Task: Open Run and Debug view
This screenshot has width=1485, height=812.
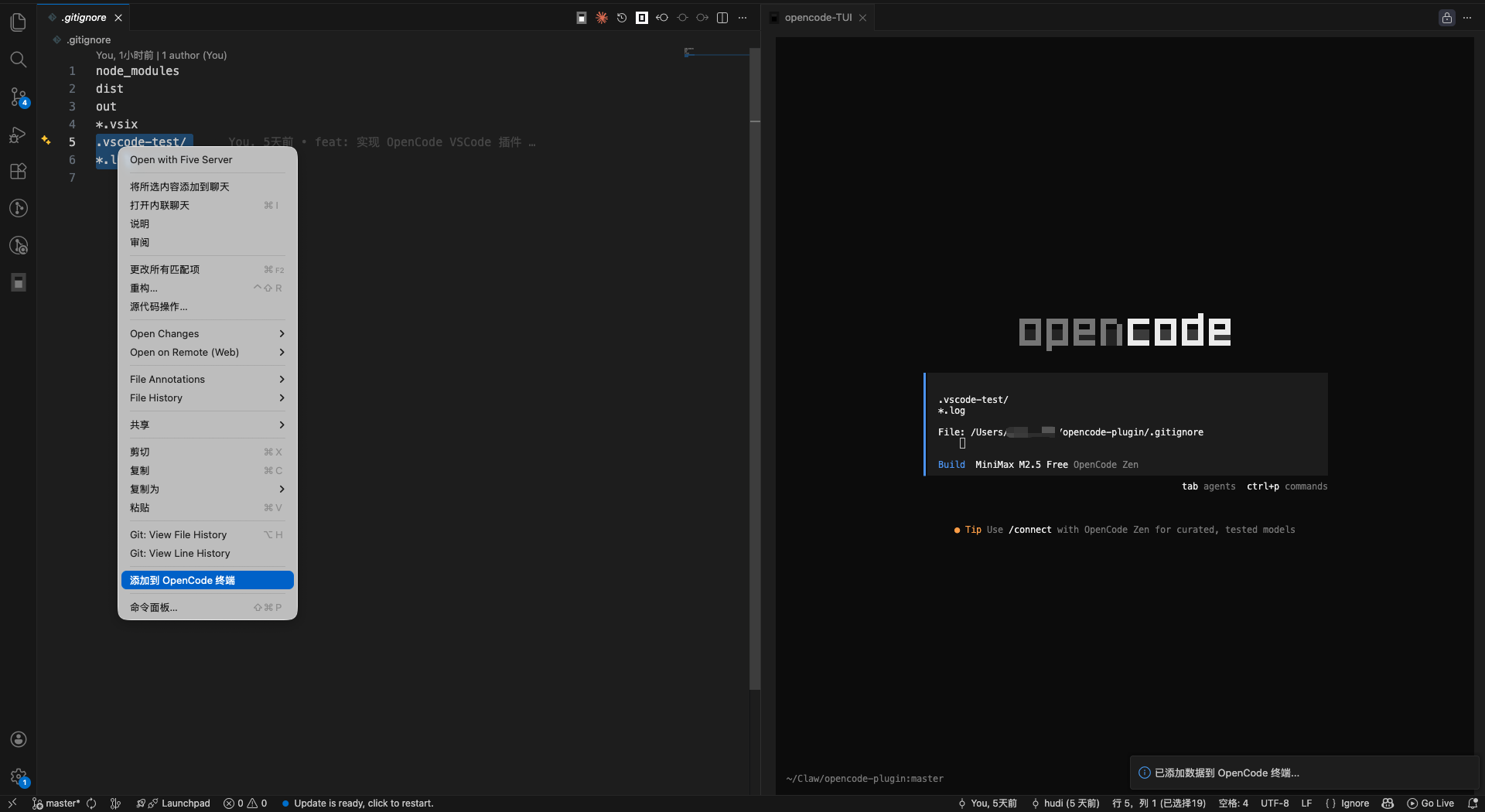Action: 19,135
